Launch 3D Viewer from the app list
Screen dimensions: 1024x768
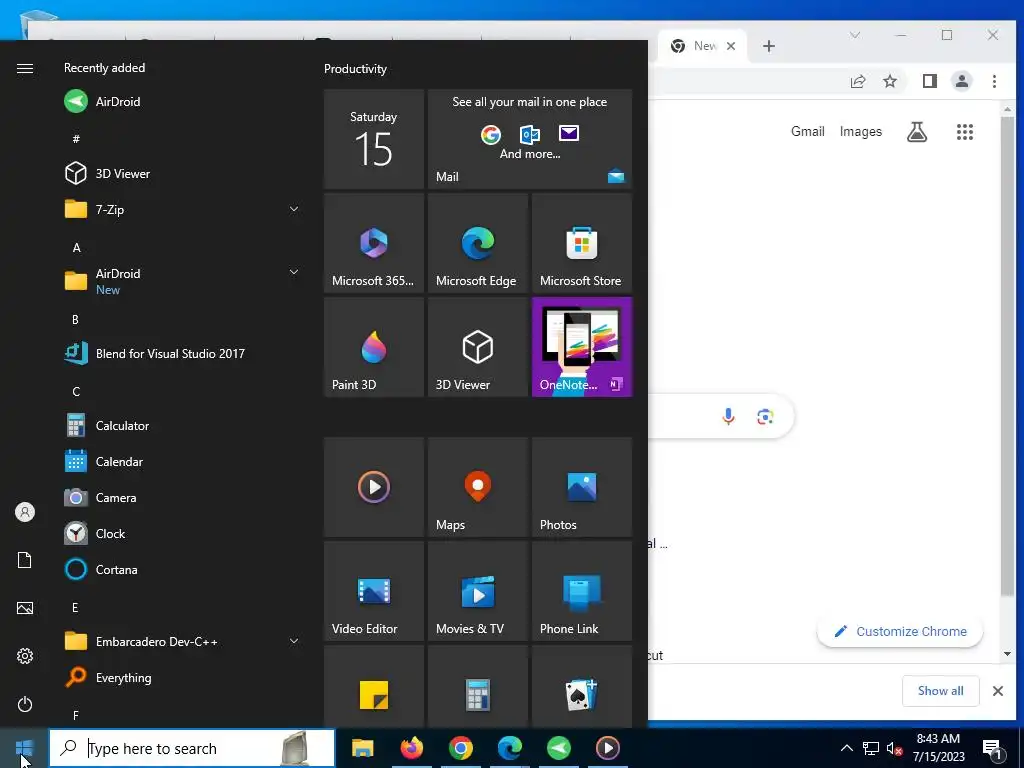pos(182,174)
